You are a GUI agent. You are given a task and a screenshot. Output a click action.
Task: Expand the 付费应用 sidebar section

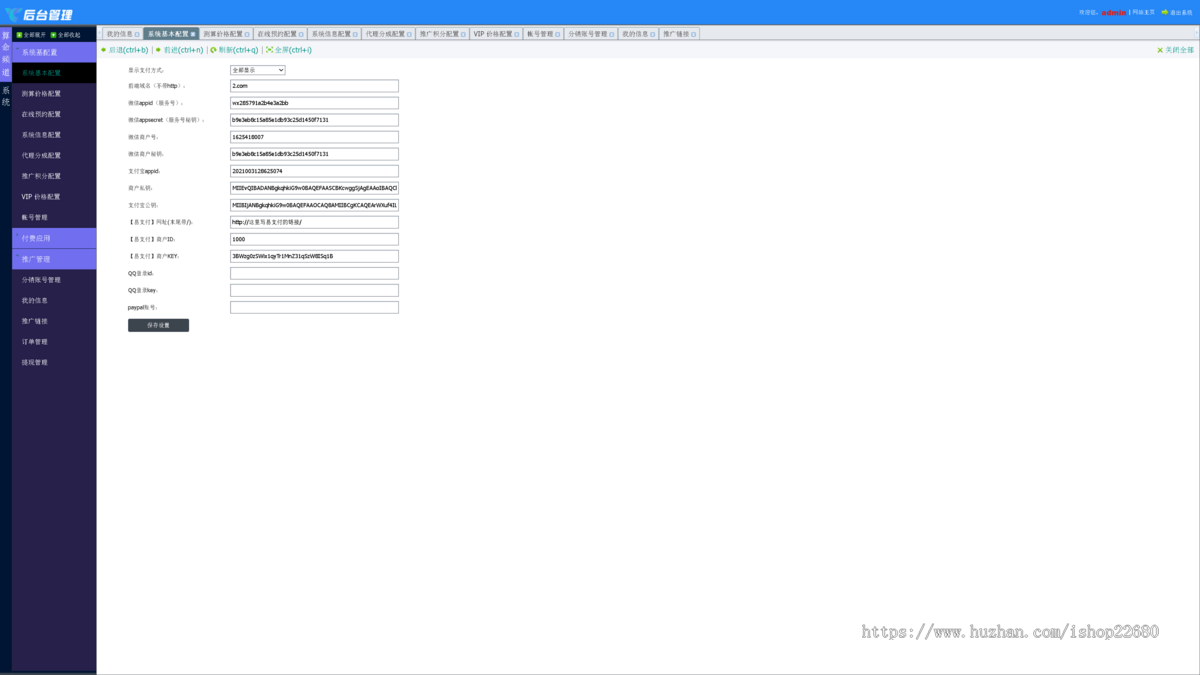coord(54,238)
